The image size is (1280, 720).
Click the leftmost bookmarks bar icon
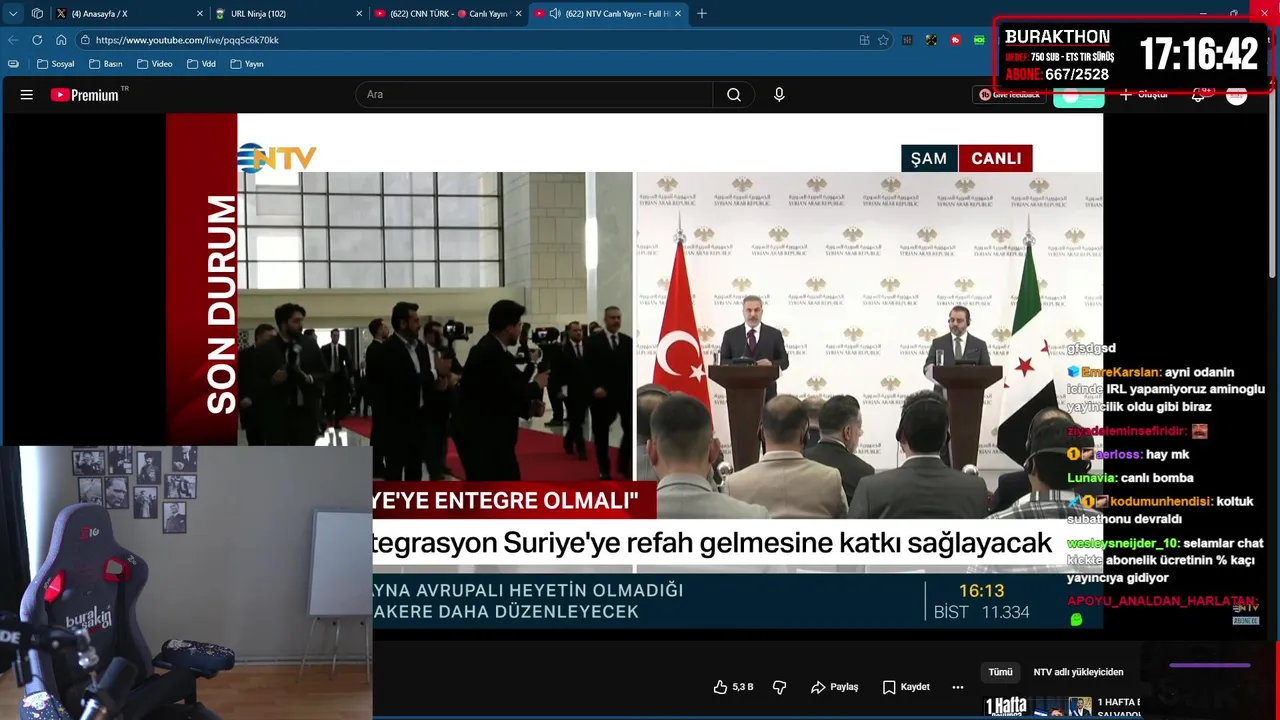pos(13,64)
